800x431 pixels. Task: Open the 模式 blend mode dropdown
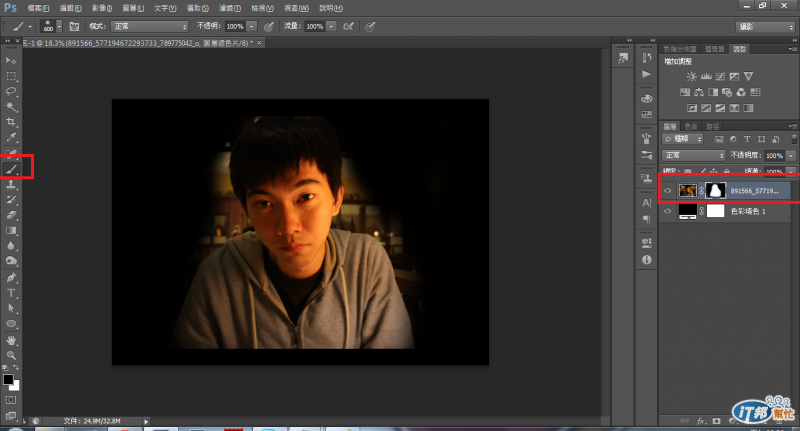149,27
